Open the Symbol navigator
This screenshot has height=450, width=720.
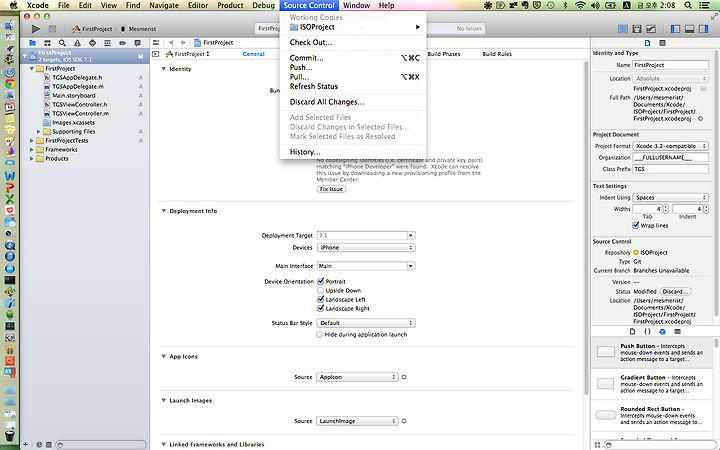click(47, 43)
